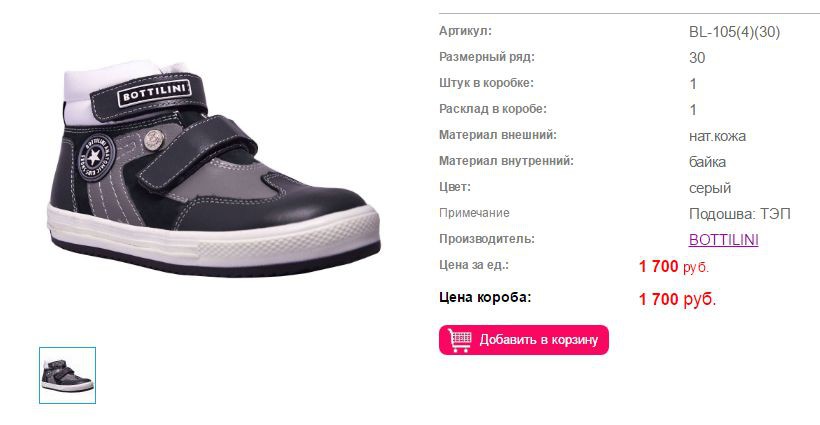Click the inner material value байка

(x=707, y=162)
